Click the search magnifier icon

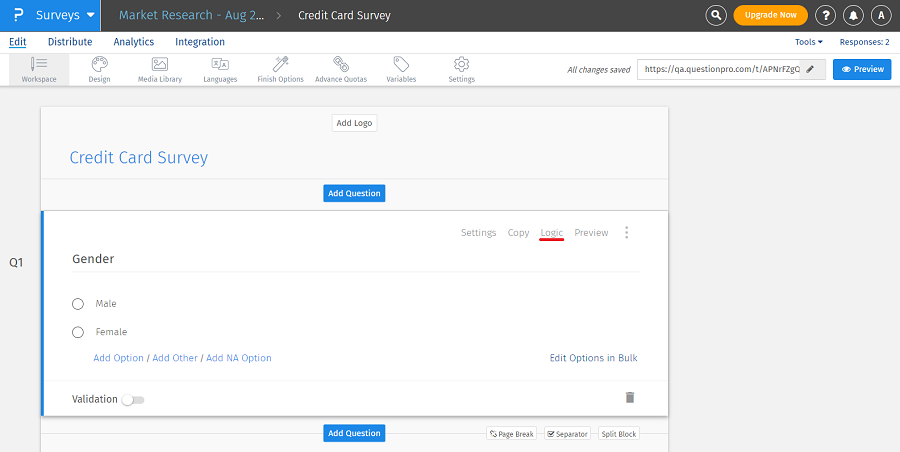point(716,15)
